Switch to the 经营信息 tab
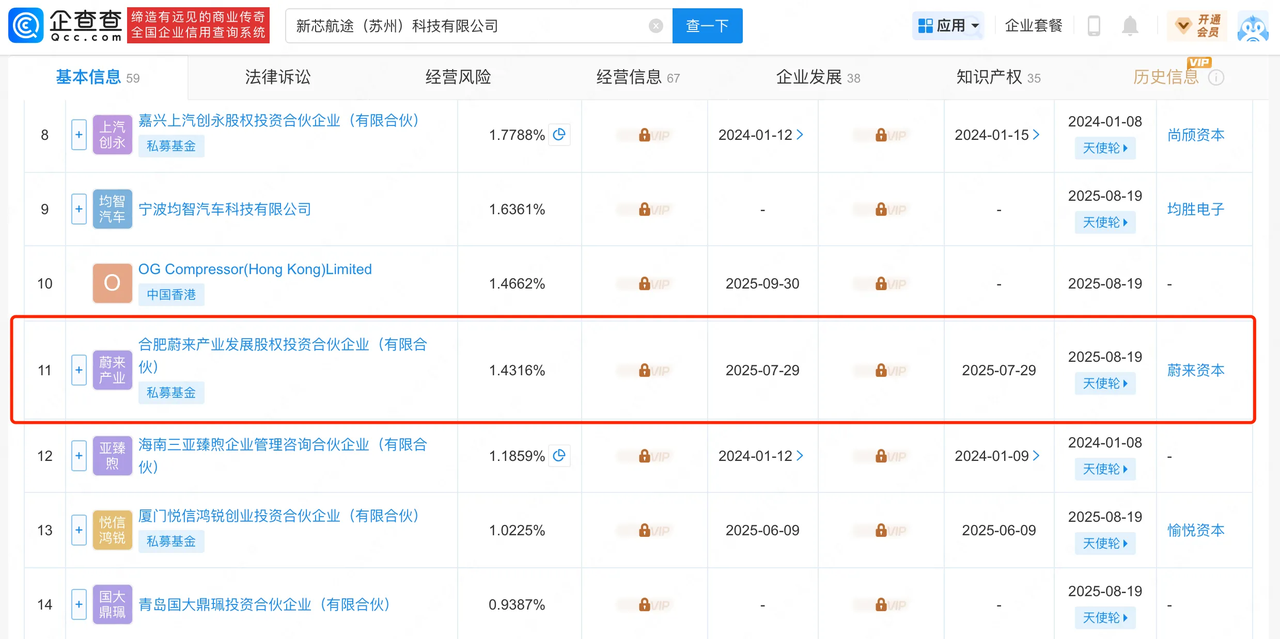 point(638,77)
